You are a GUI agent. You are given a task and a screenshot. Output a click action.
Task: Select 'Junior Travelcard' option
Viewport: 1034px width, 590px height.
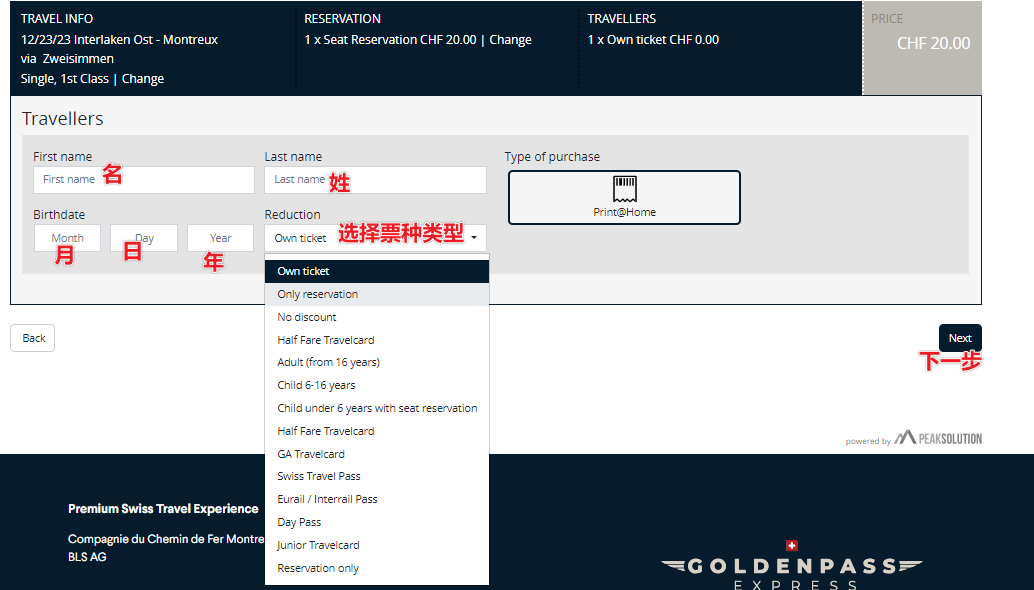[x=377, y=545]
